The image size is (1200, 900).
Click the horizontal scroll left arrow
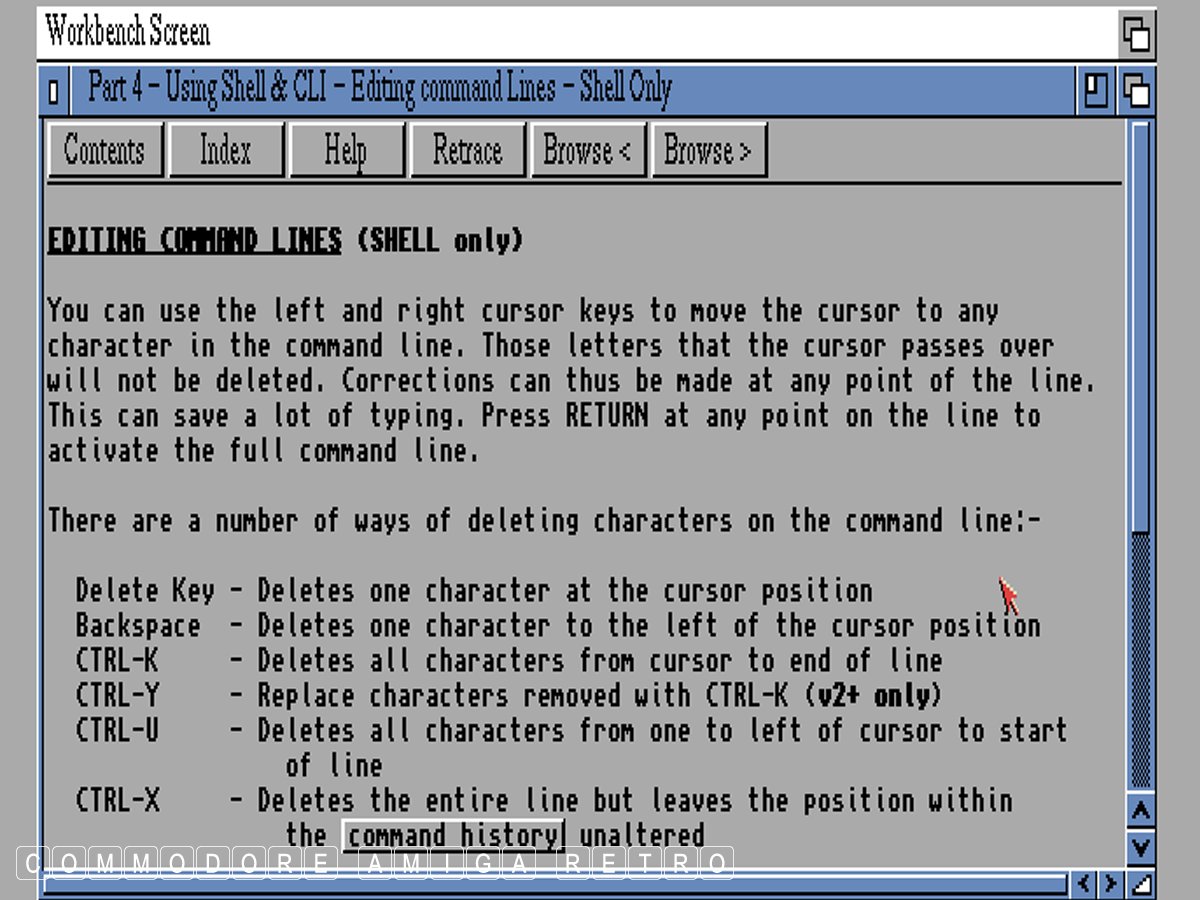(1085, 884)
